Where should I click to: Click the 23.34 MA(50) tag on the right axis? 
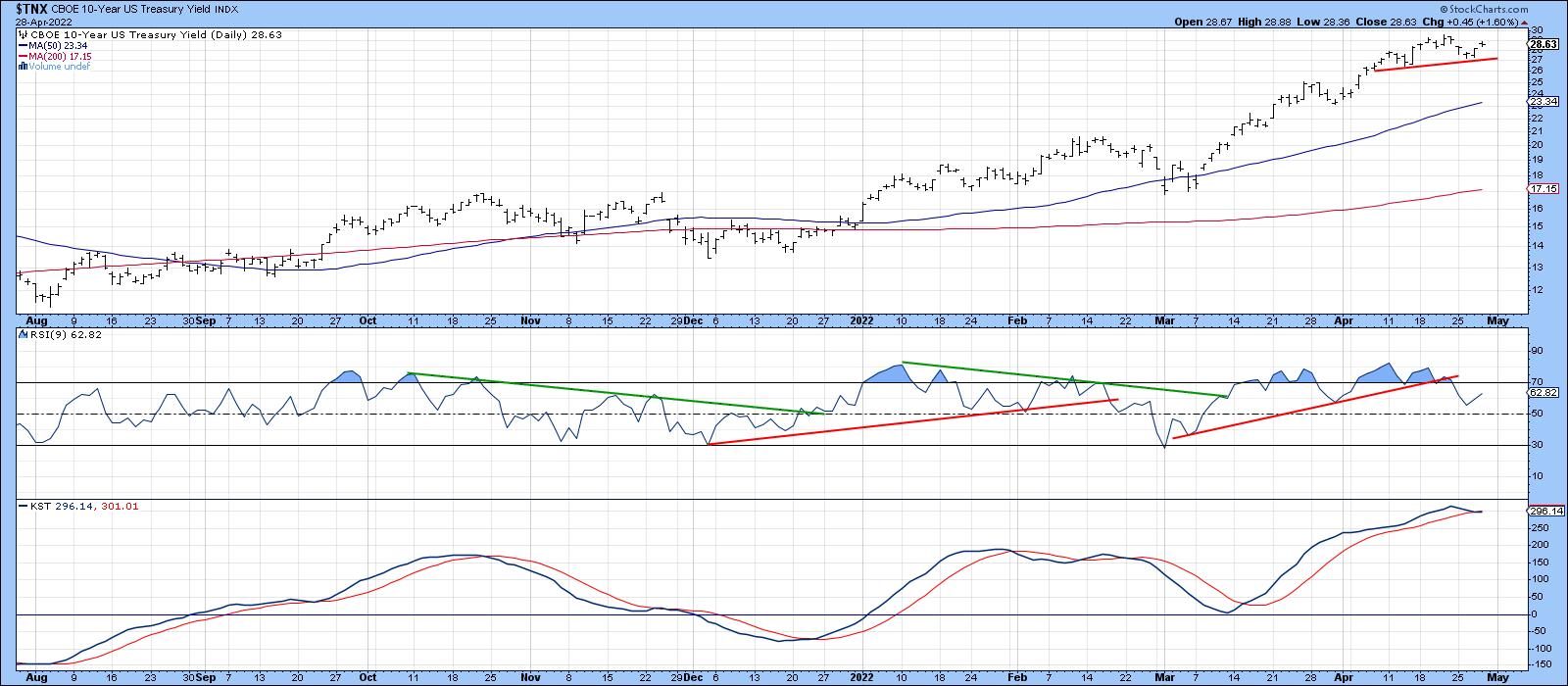click(1543, 102)
